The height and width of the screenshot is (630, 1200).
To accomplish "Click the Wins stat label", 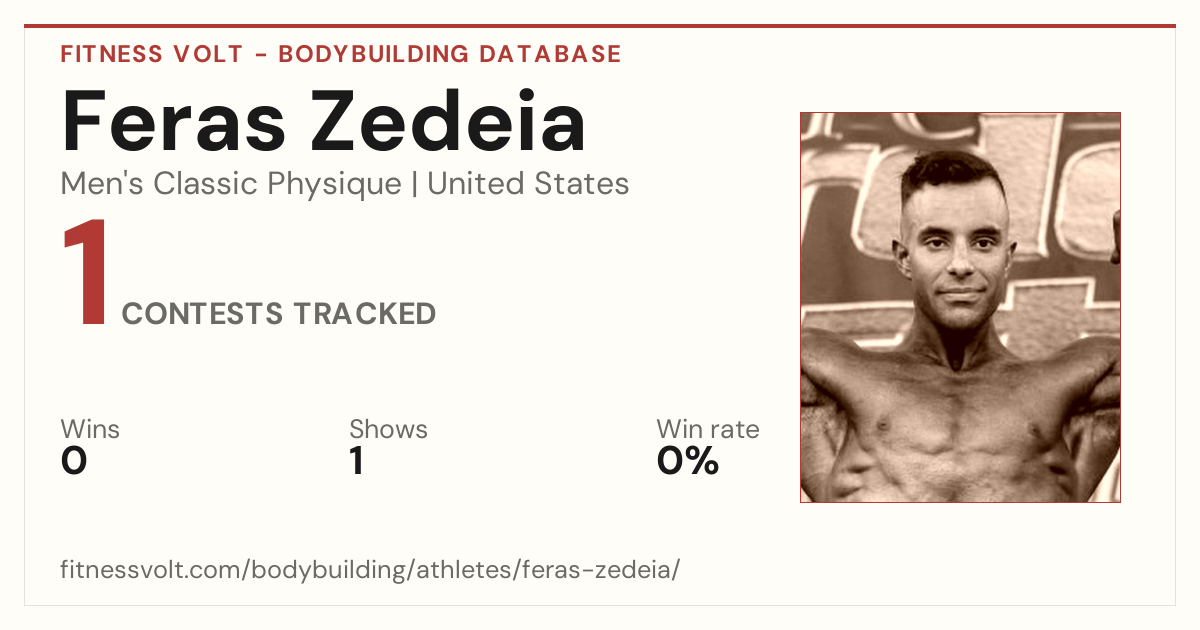I will [90, 429].
